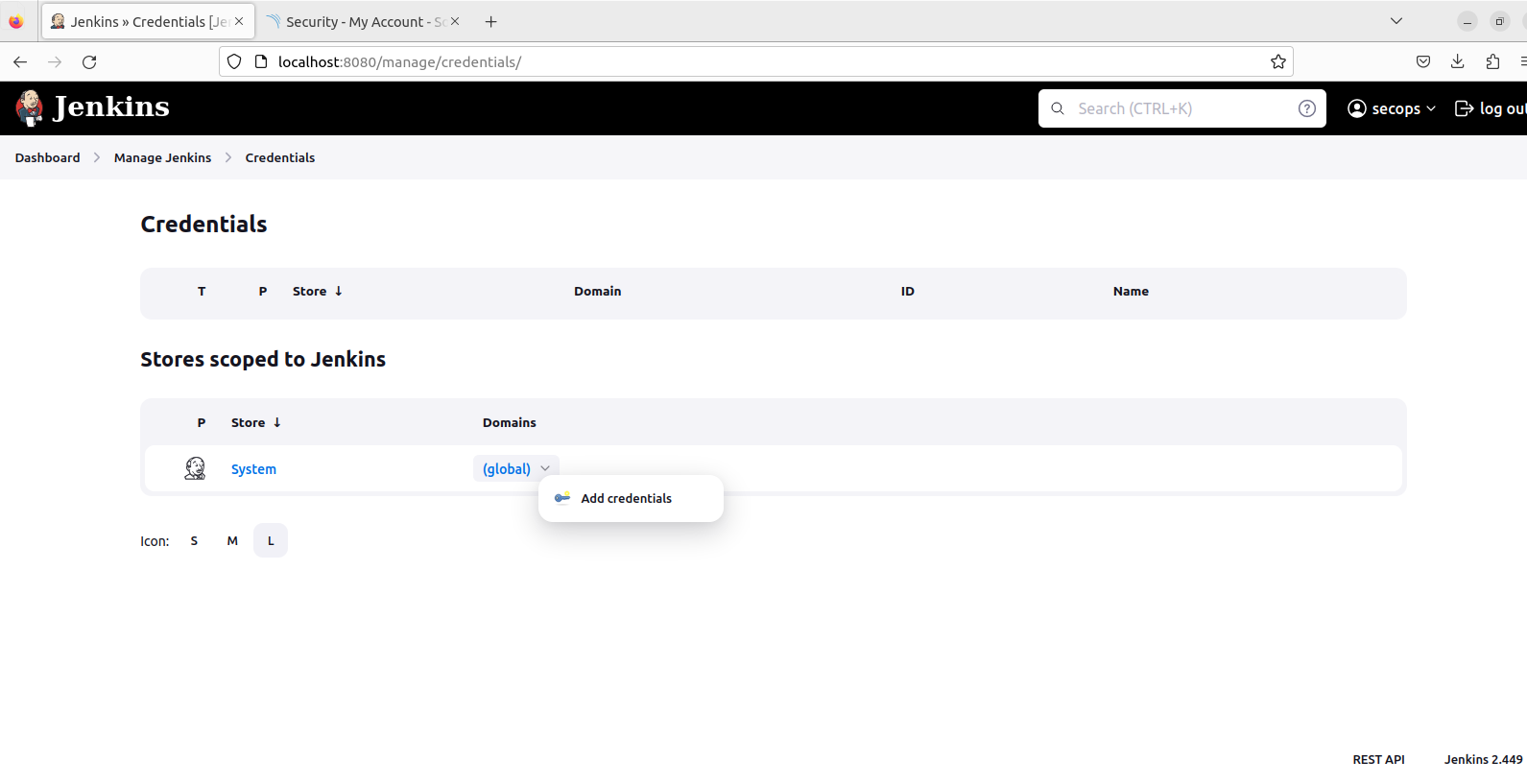Sort by Store in Credentials table
1527x784 pixels.
tap(318, 291)
